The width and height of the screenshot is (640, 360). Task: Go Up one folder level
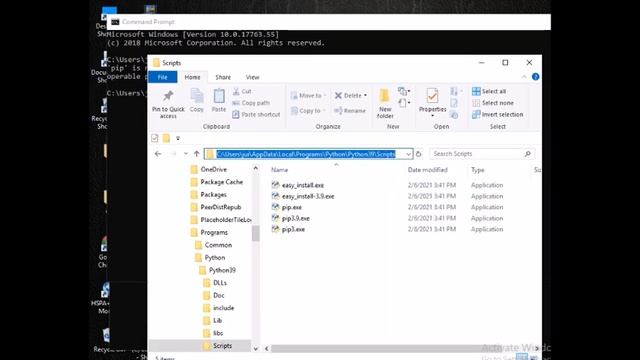[x=197, y=154]
